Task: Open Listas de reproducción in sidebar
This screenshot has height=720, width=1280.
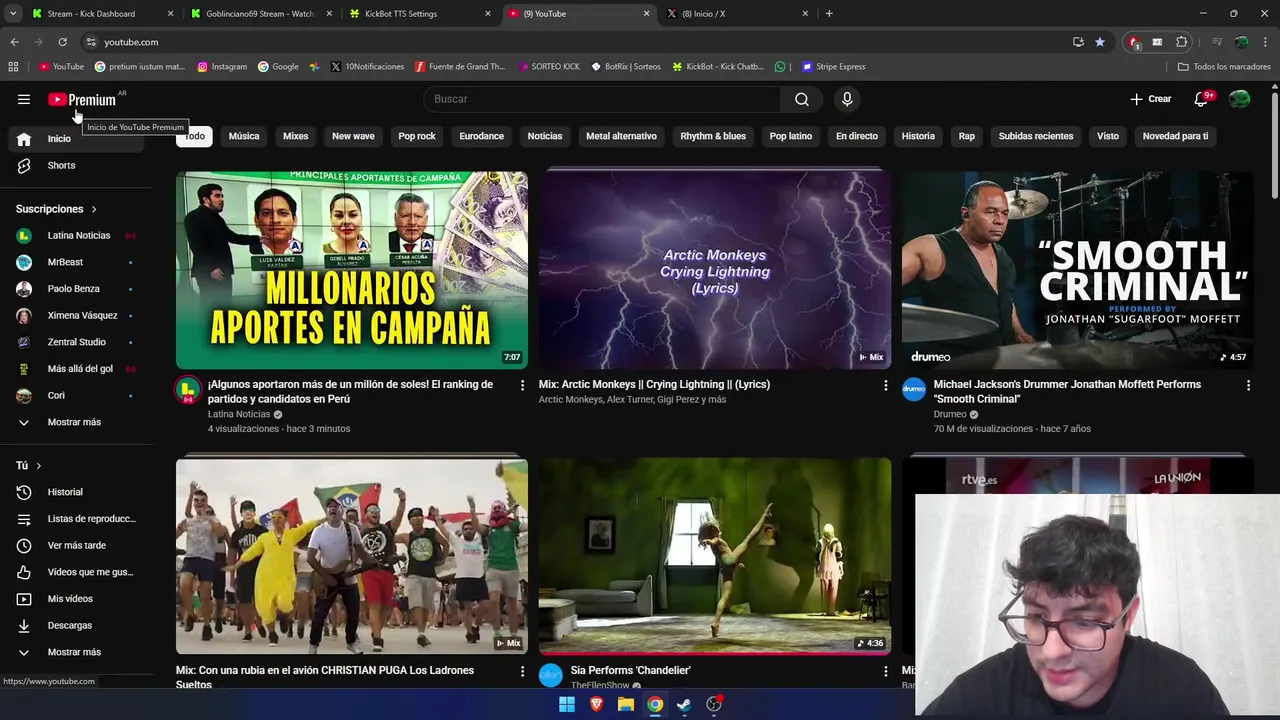Action: click(x=77, y=519)
